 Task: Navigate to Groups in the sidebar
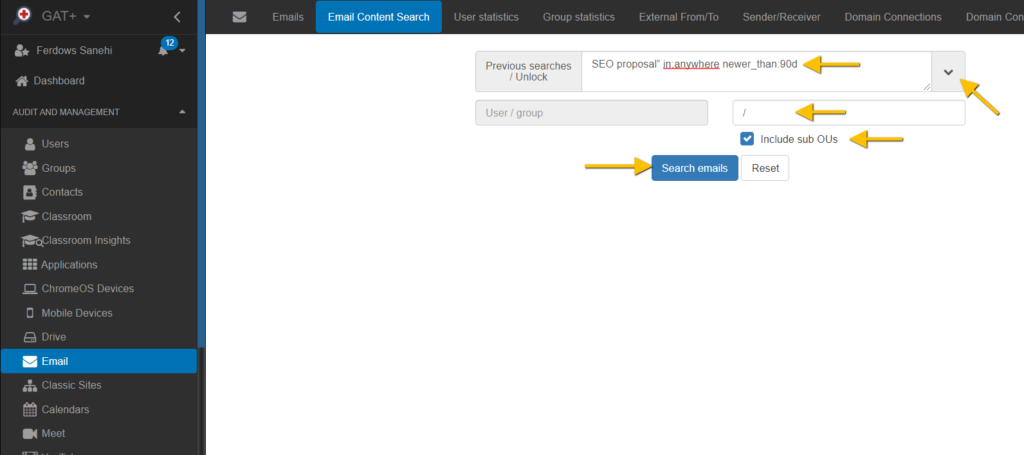coord(58,168)
